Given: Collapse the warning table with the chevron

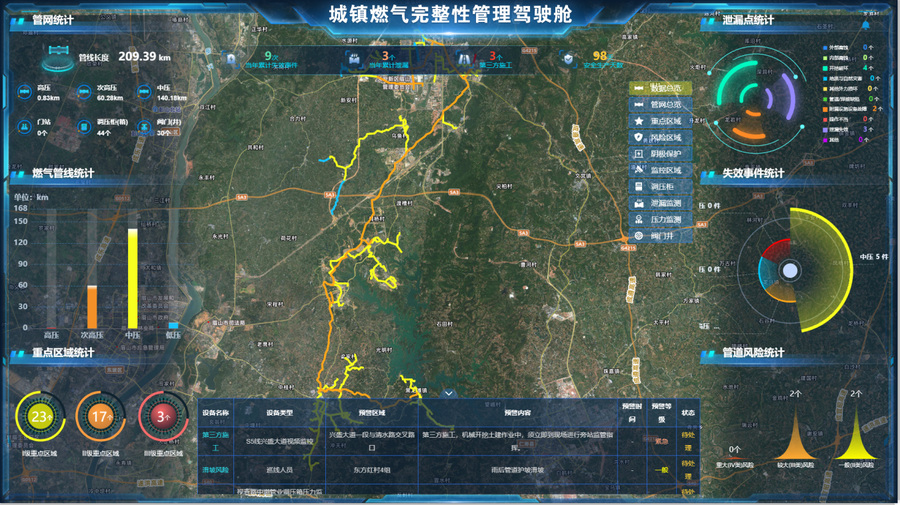Looking at the screenshot, I should (x=450, y=394).
